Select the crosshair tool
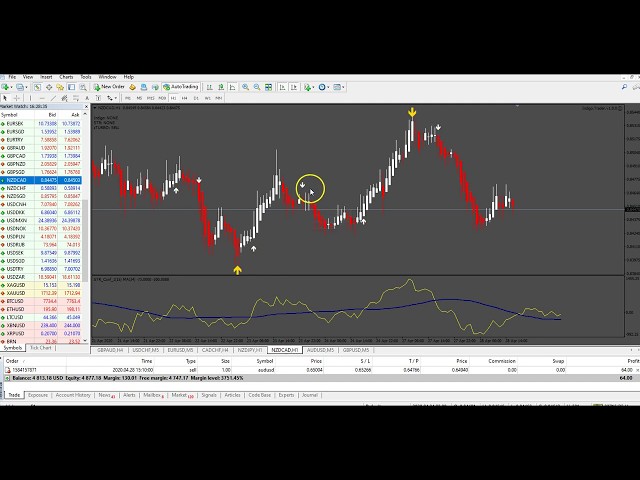The width and height of the screenshot is (640, 480). (17, 98)
